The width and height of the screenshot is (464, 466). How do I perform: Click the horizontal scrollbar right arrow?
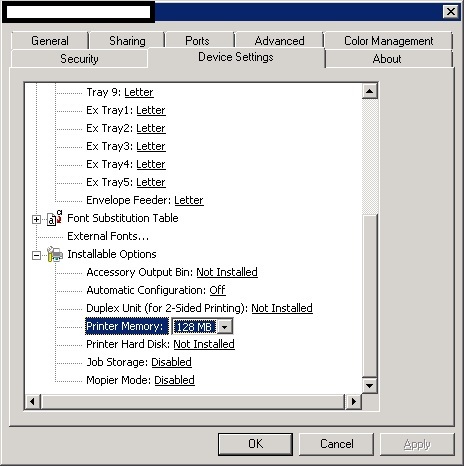coord(353,401)
